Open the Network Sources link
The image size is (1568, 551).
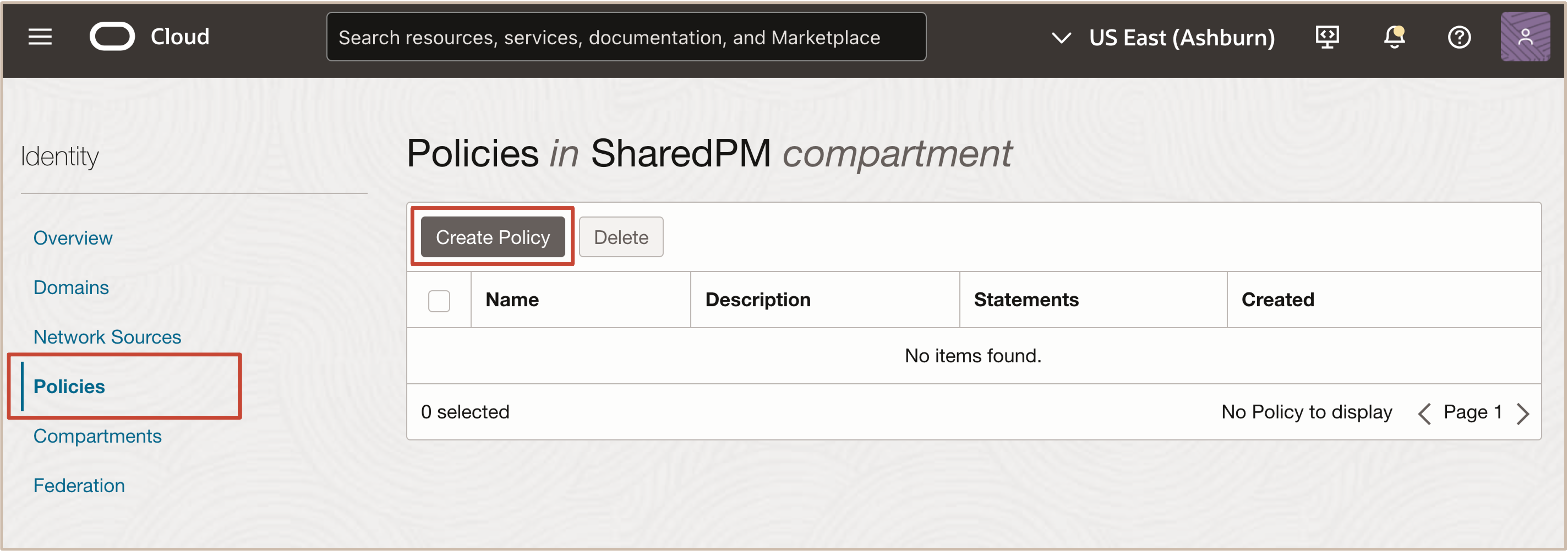pos(107,337)
